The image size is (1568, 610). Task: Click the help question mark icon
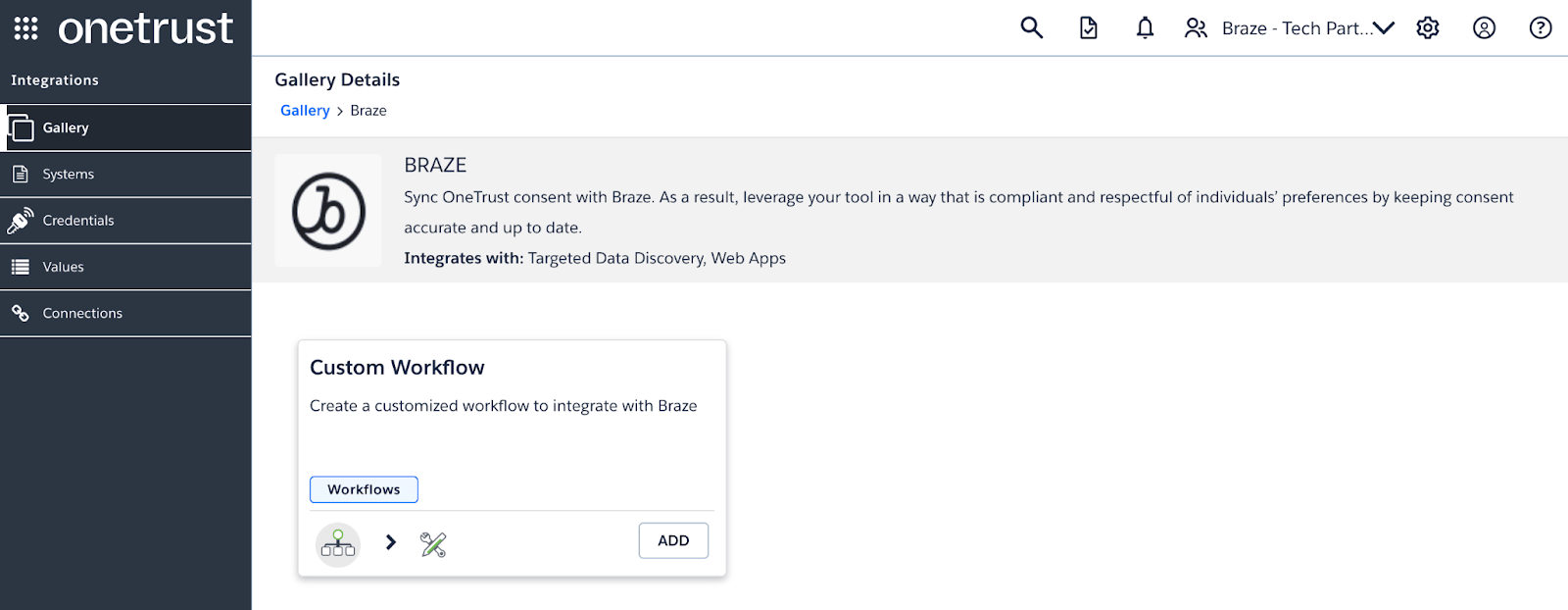[x=1541, y=27]
